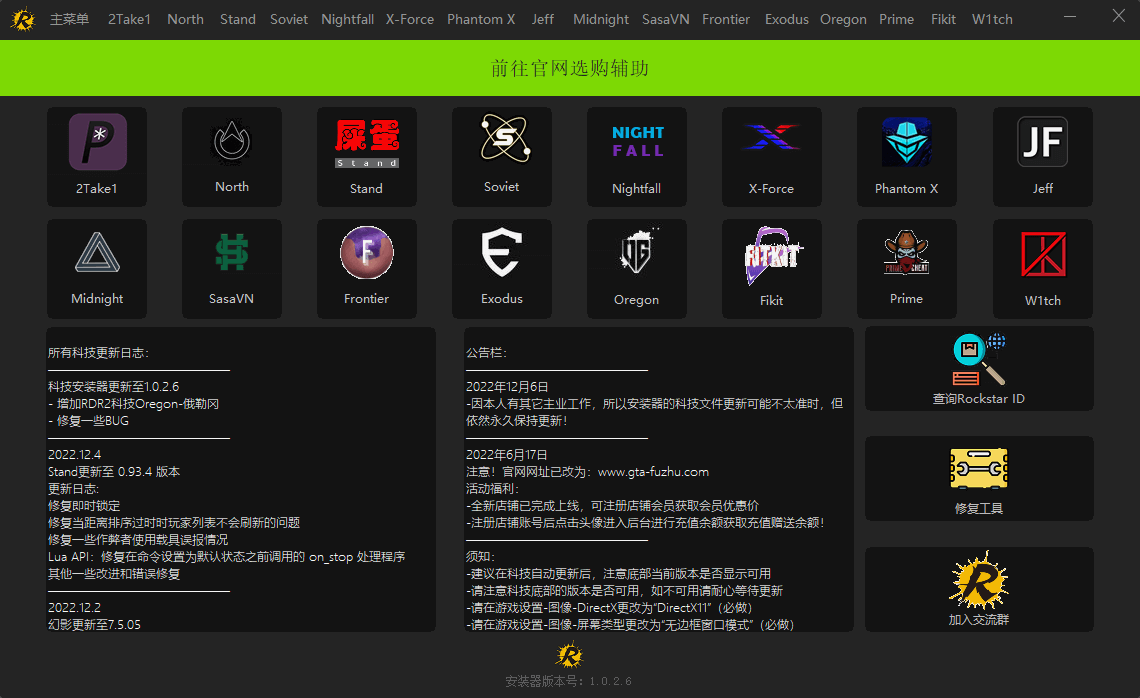The image size is (1140, 698).
Task: Open Prime from the top menu bar
Action: 896,20
